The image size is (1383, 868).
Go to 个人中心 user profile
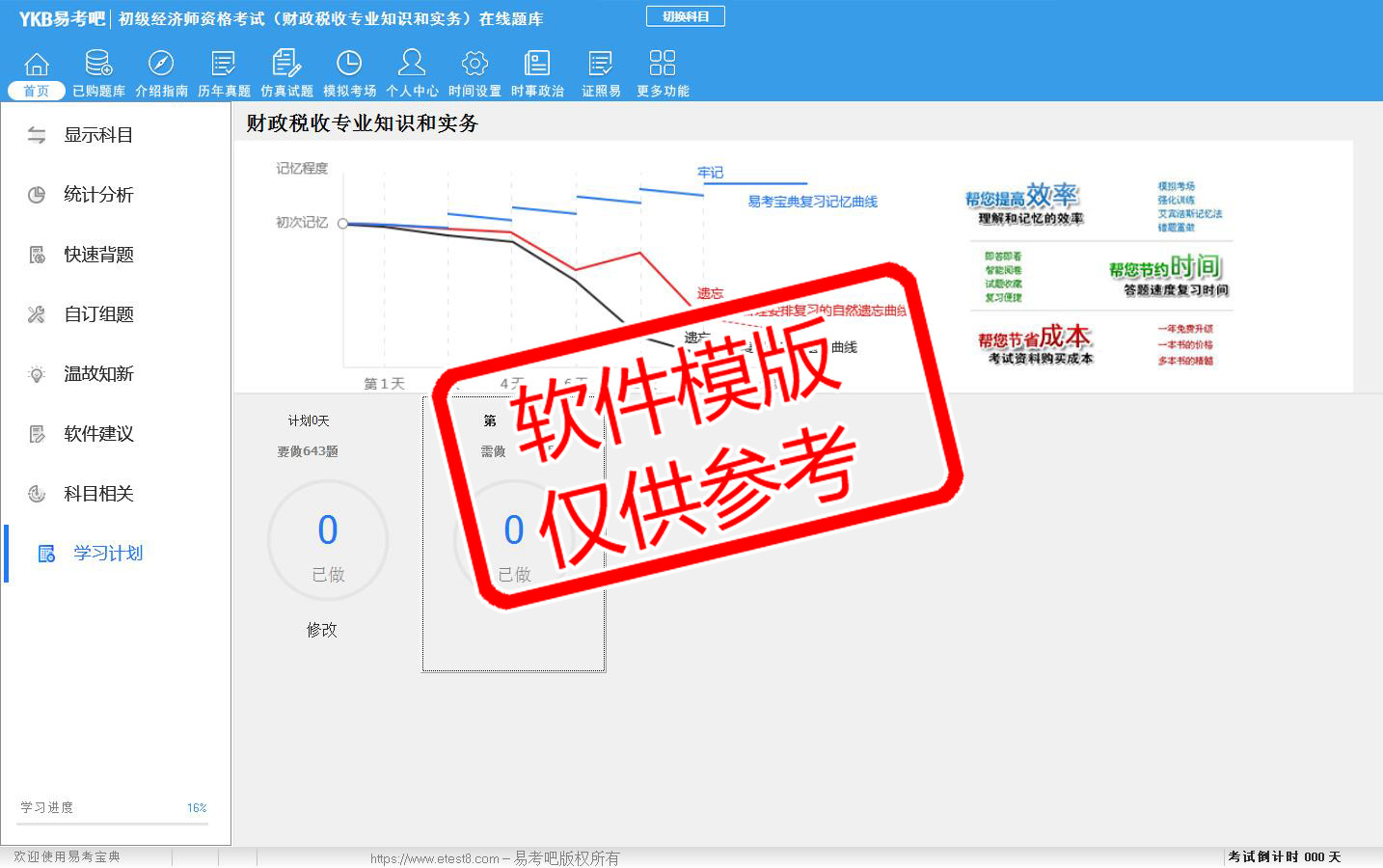click(x=412, y=73)
